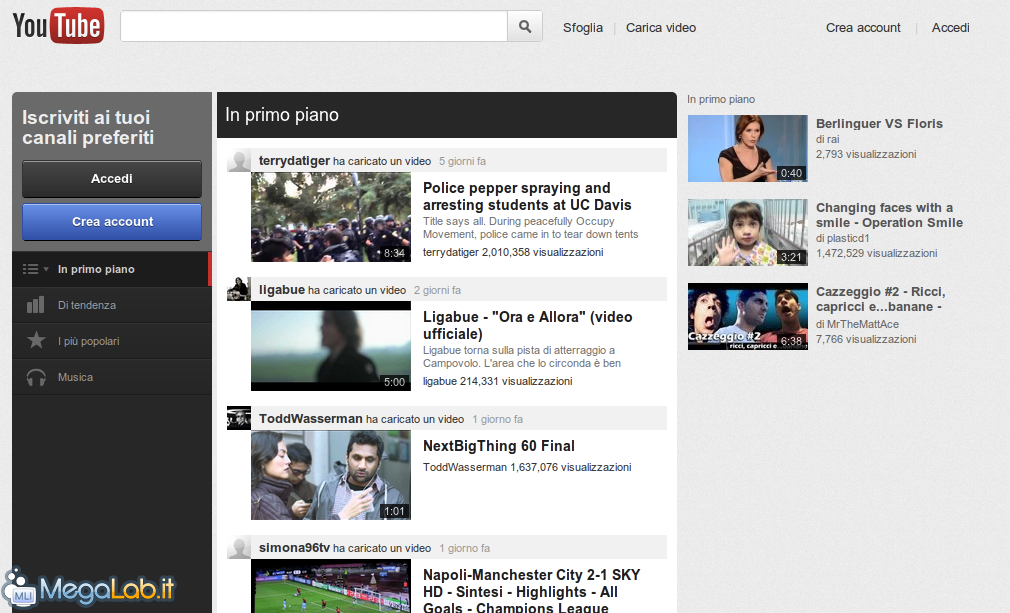Click '7,766 visualizzazioni' view count
Screen dimensions: 1010x613
[x=866, y=339]
